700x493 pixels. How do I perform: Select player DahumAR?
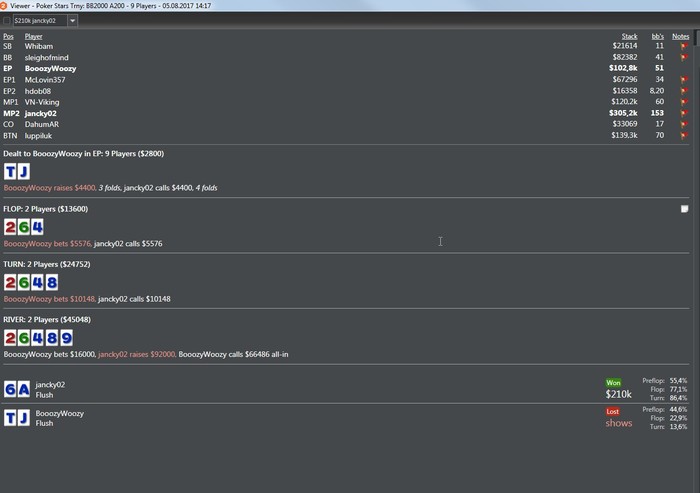click(42, 124)
